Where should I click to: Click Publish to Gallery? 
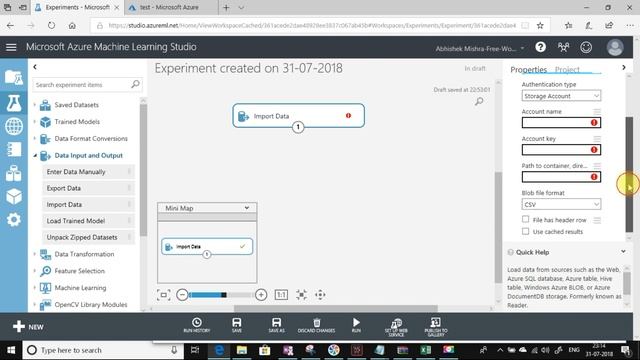(436, 327)
